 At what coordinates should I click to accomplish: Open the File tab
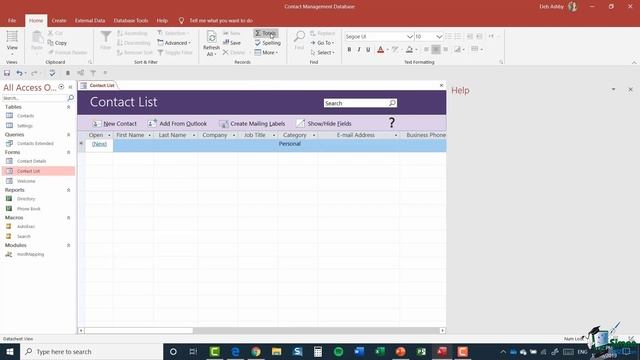12,20
